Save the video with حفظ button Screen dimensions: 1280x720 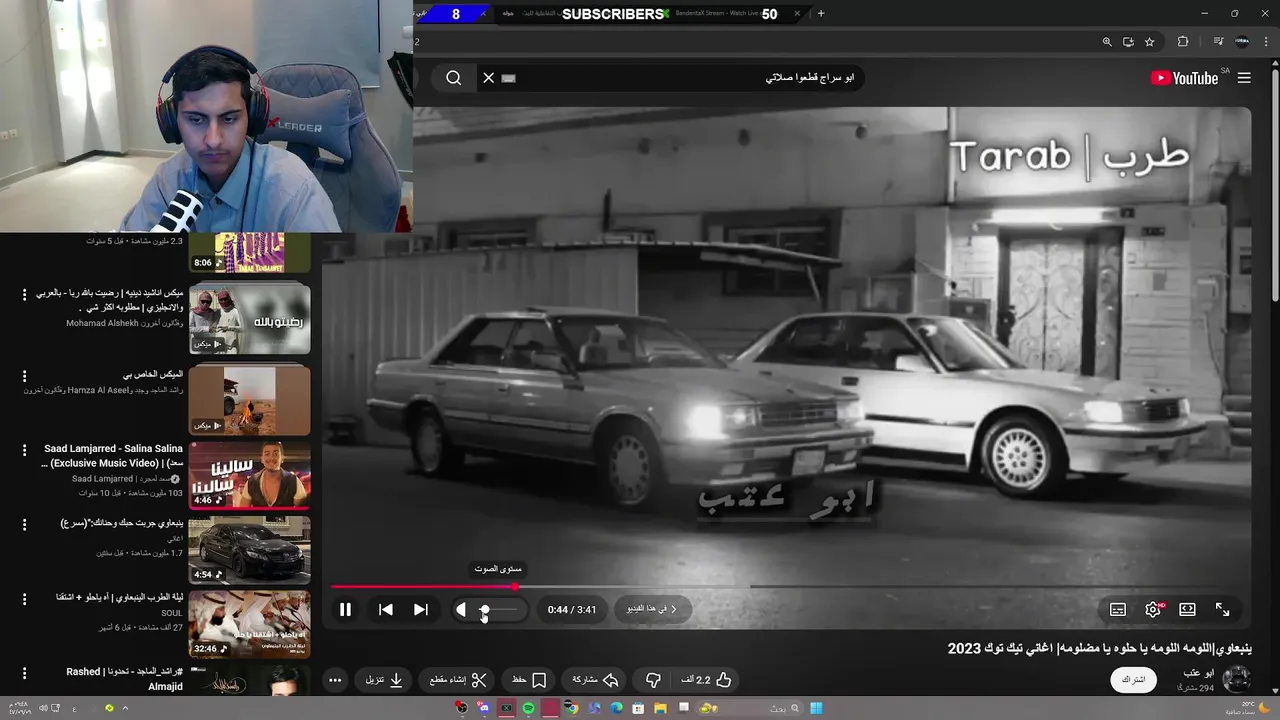click(x=529, y=680)
